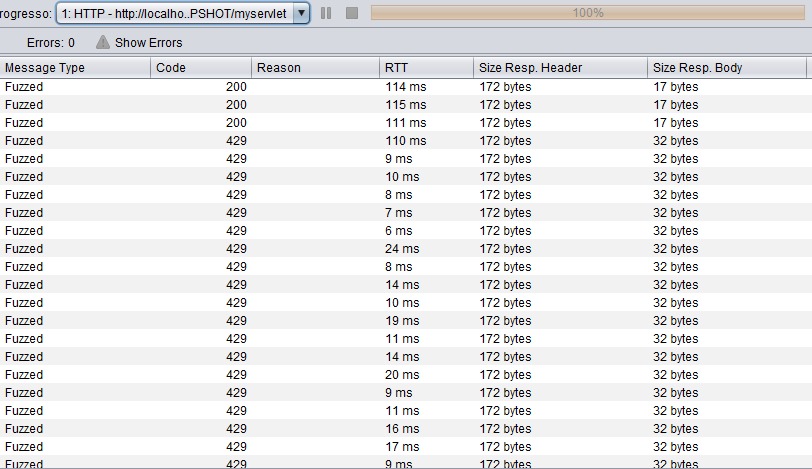Select the row with RTT 111 ms

click(x=406, y=123)
